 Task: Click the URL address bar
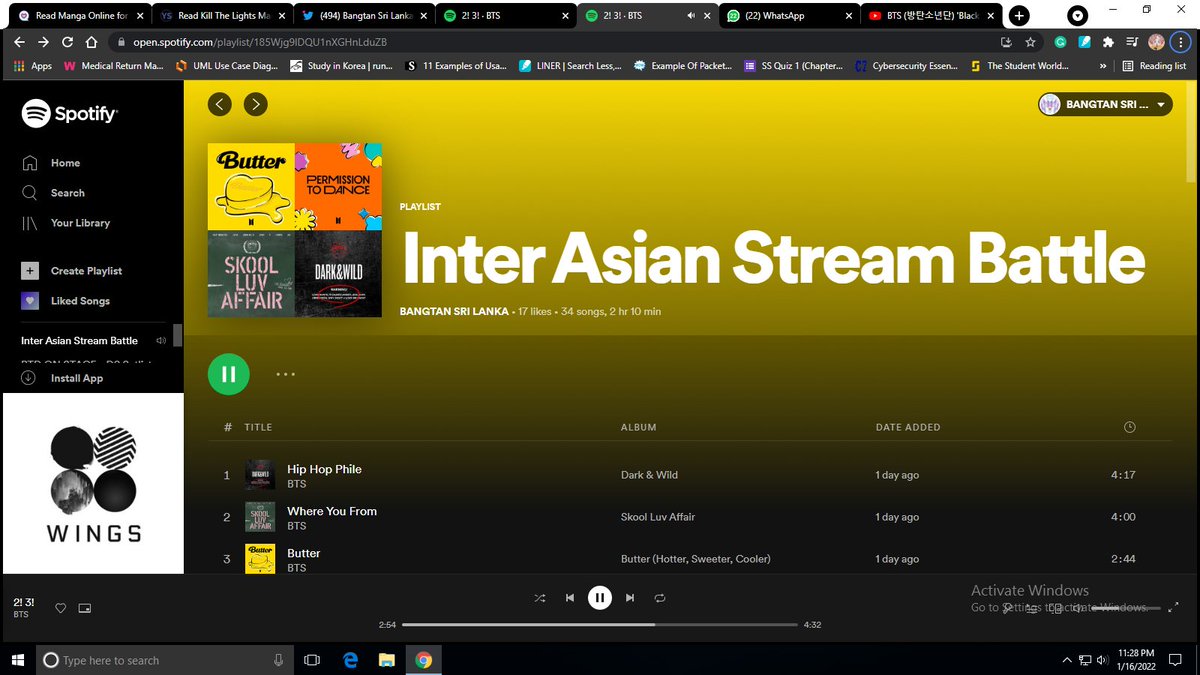coord(560,42)
